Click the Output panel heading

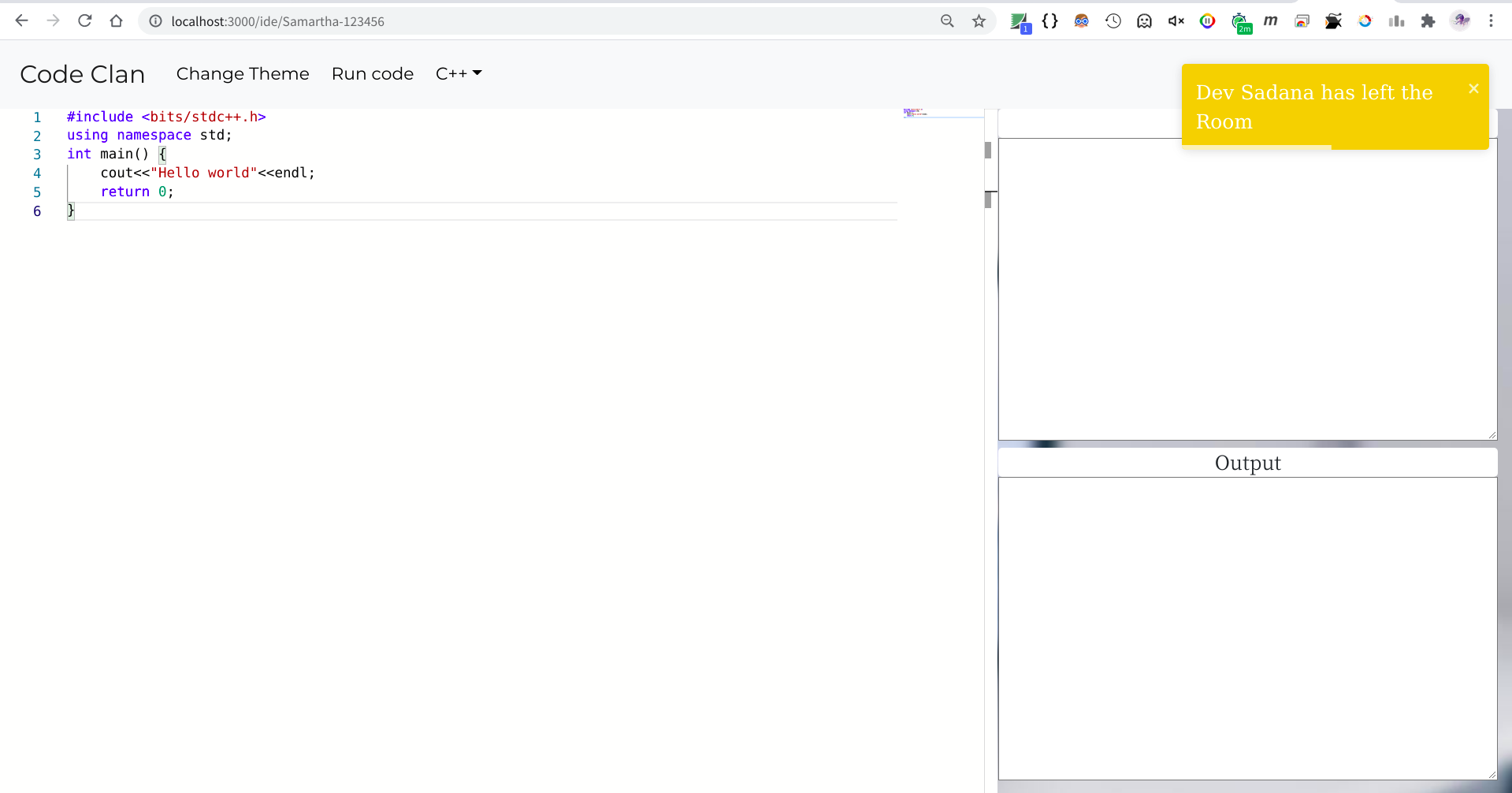(1247, 463)
